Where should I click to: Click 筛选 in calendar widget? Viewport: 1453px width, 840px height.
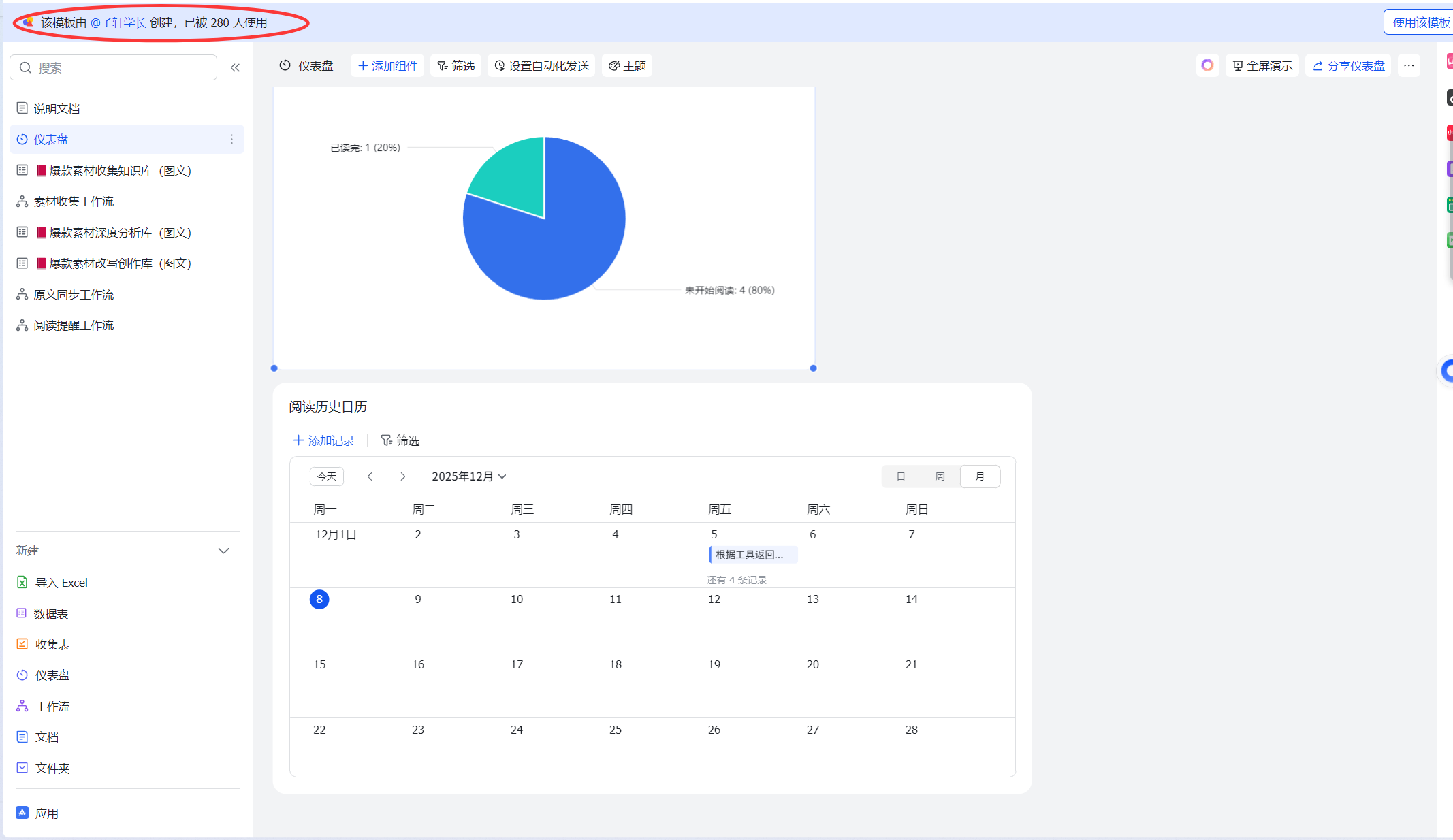tap(400, 440)
